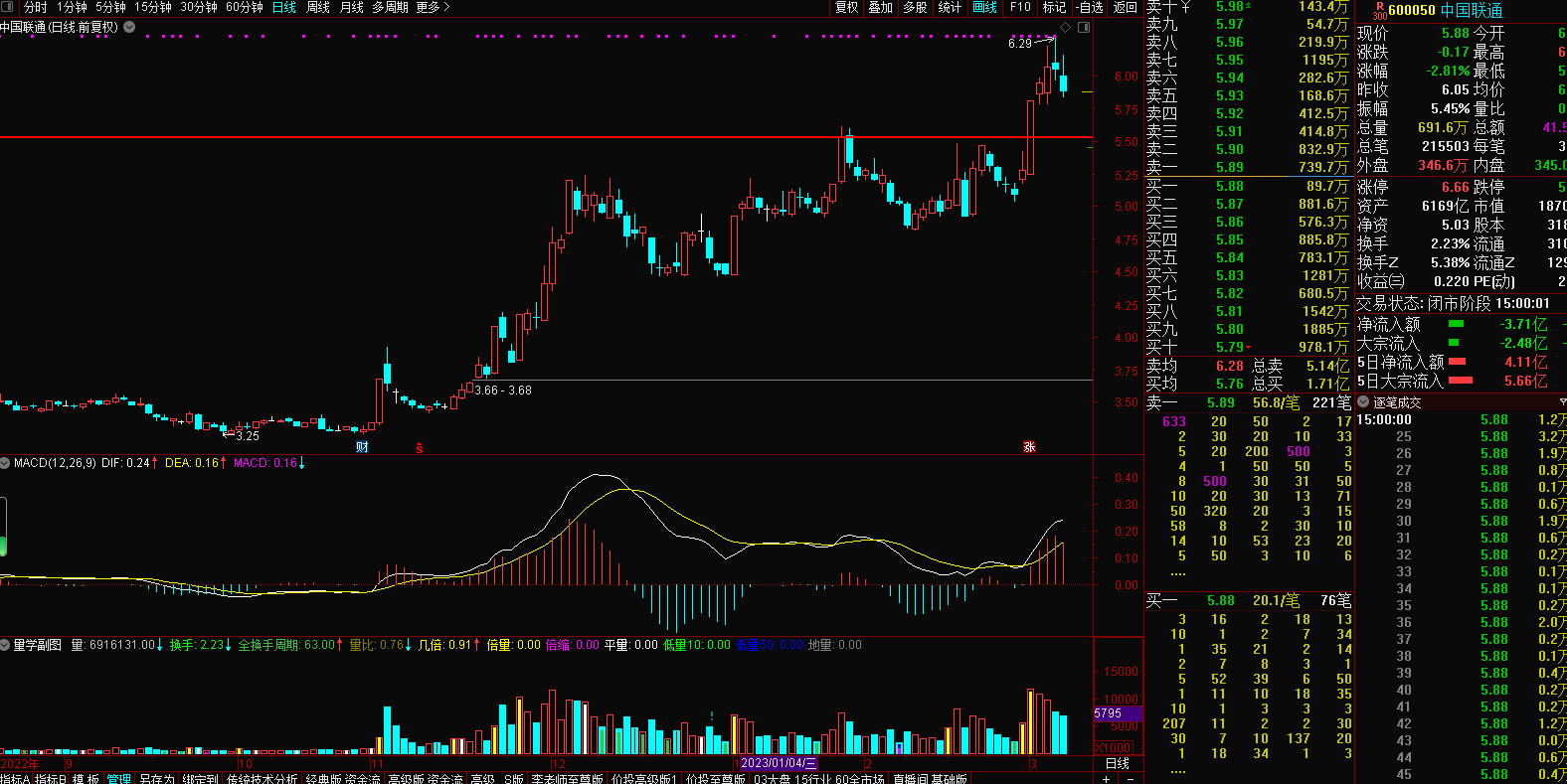Click the red 涨 marker on chart

pos(1029,447)
